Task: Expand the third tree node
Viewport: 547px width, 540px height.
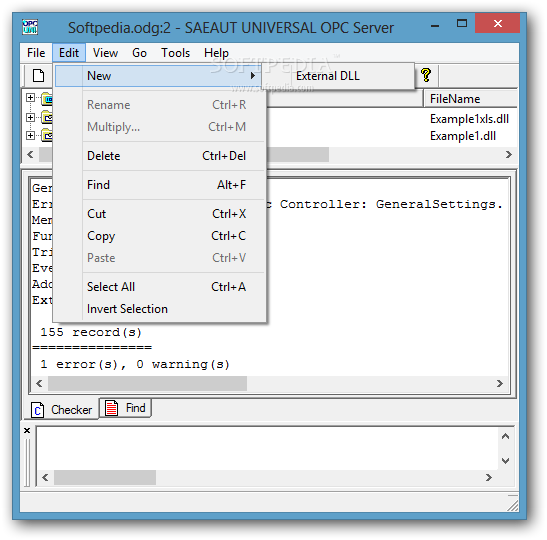Action: (30, 135)
